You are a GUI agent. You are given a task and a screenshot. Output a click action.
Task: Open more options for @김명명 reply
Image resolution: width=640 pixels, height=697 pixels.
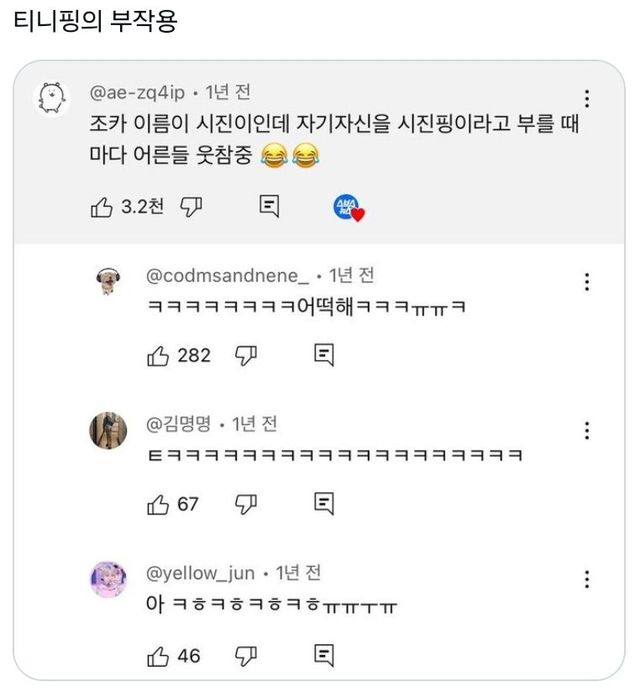[587, 431]
